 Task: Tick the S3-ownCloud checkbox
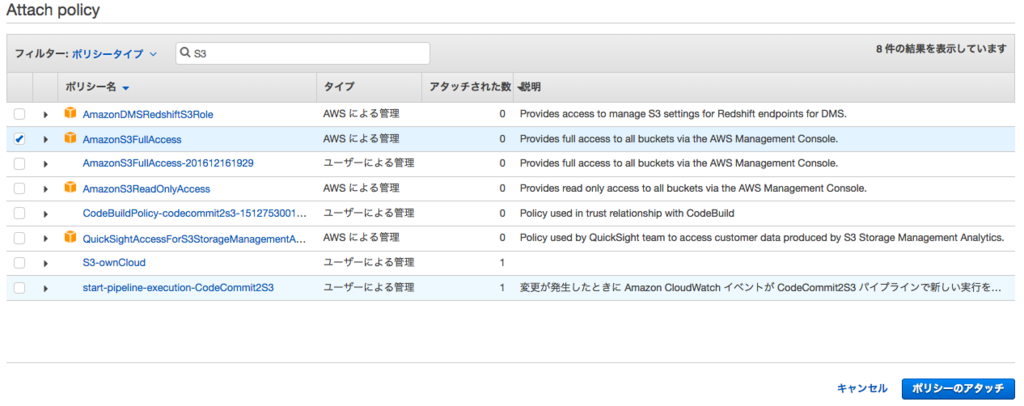(x=20, y=263)
